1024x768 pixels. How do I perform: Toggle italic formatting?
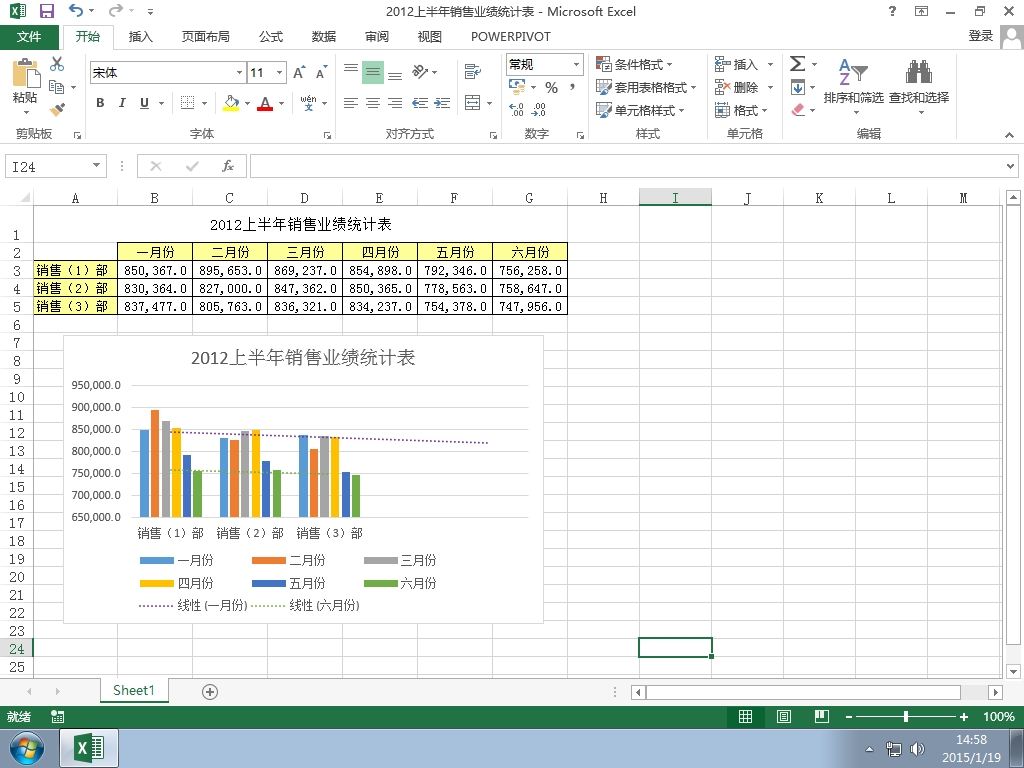click(x=122, y=103)
